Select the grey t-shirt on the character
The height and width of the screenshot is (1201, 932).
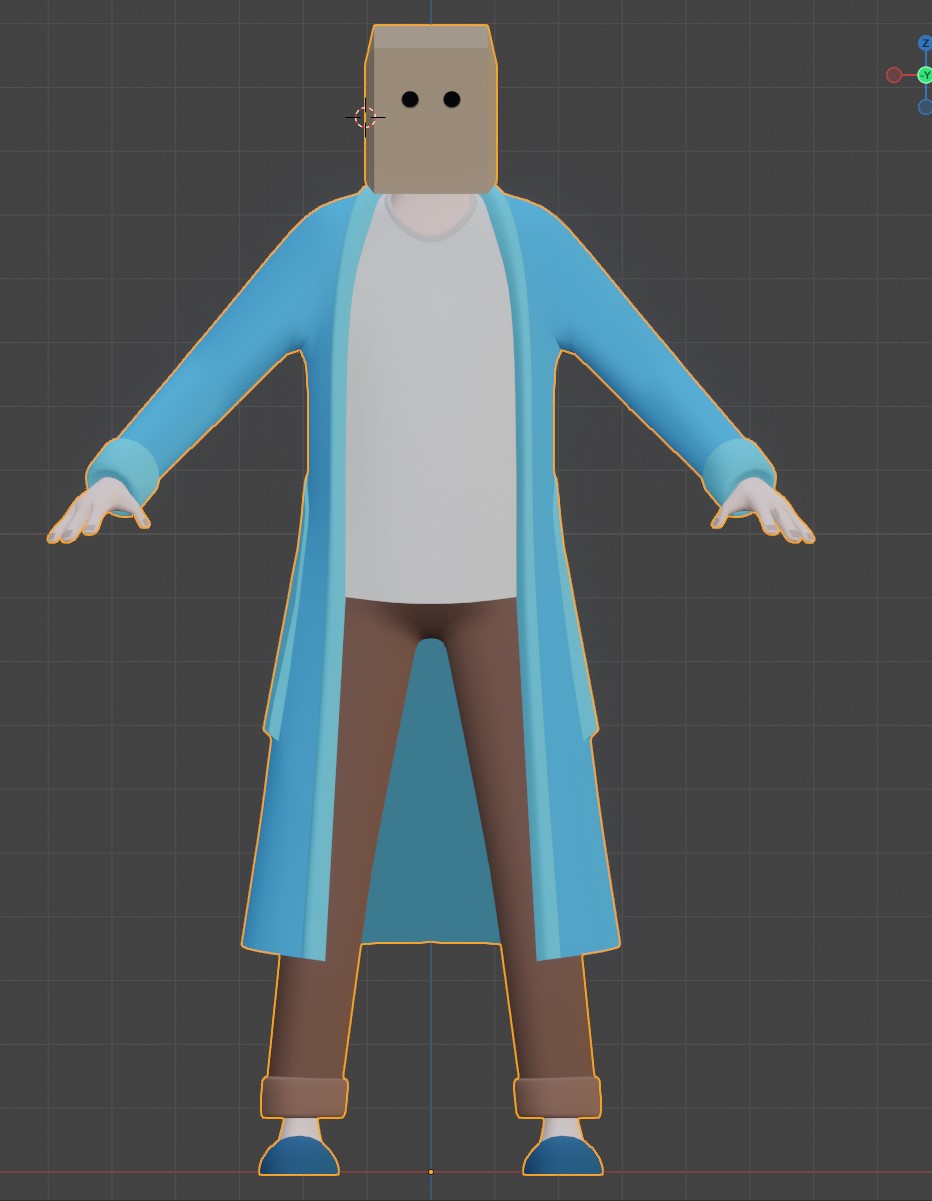[x=431, y=400]
